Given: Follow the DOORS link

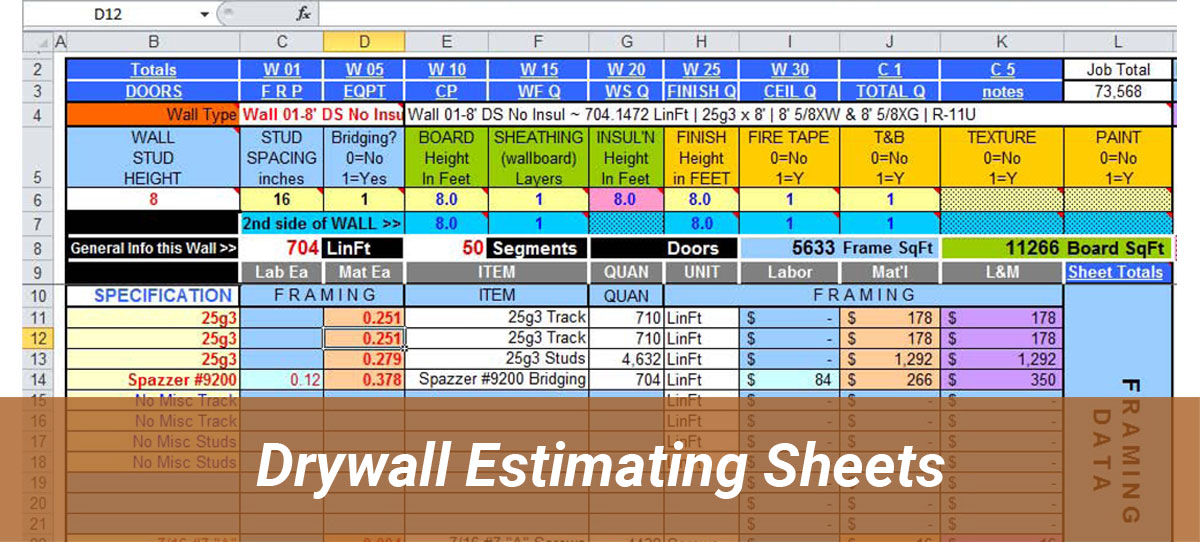Looking at the screenshot, I should pyautogui.click(x=153, y=91).
